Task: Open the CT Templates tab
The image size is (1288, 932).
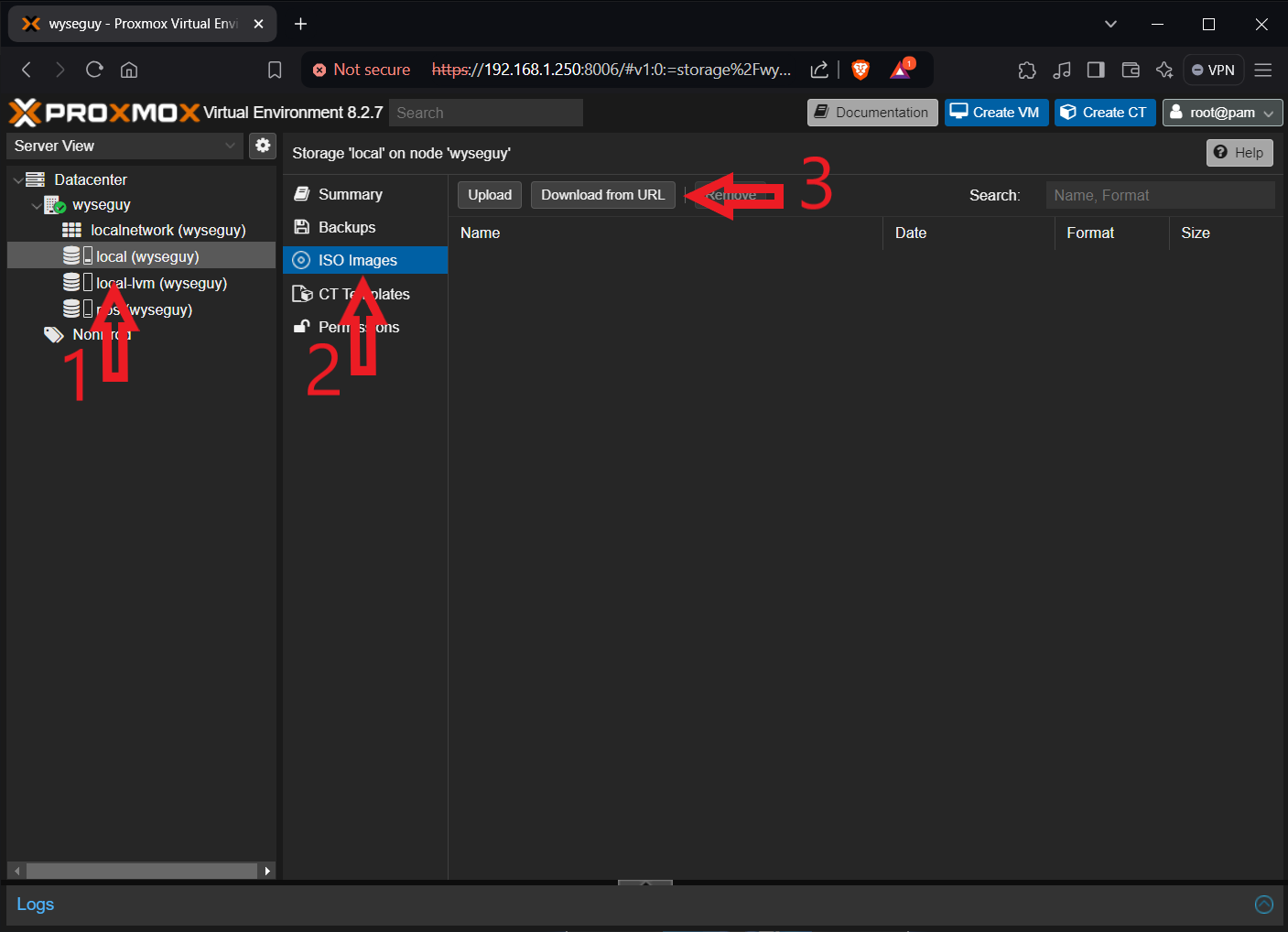Action: pyautogui.click(x=365, y=294)
